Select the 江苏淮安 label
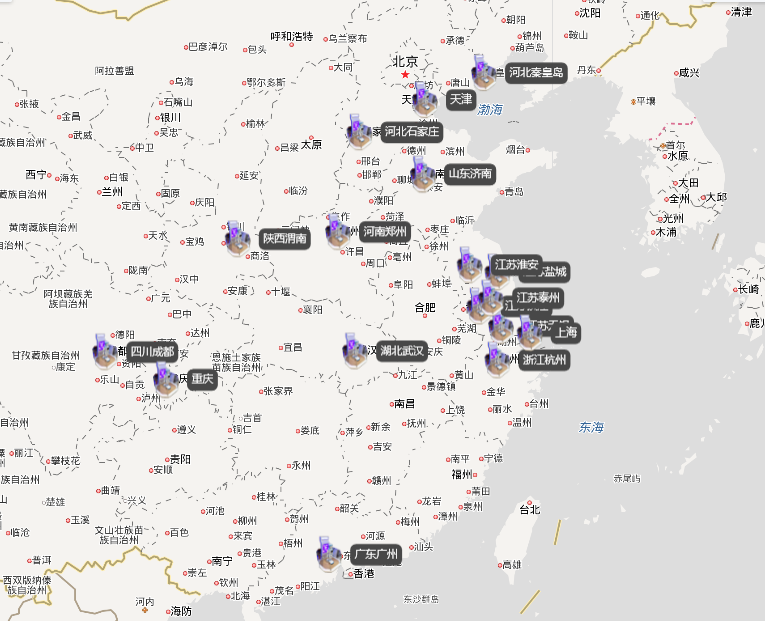 pos(516,265)
